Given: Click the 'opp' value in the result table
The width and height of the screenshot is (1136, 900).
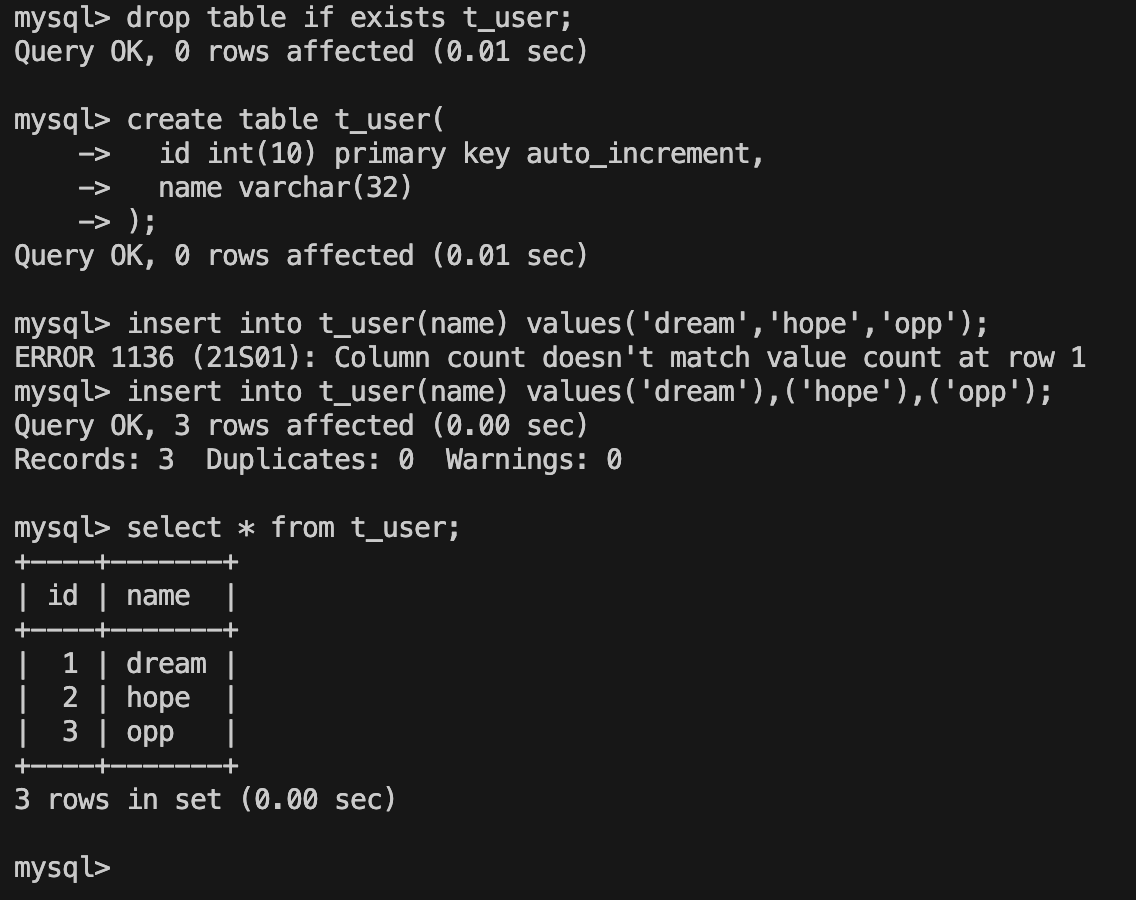Looking at the screenshot, I should click(150, 732).
